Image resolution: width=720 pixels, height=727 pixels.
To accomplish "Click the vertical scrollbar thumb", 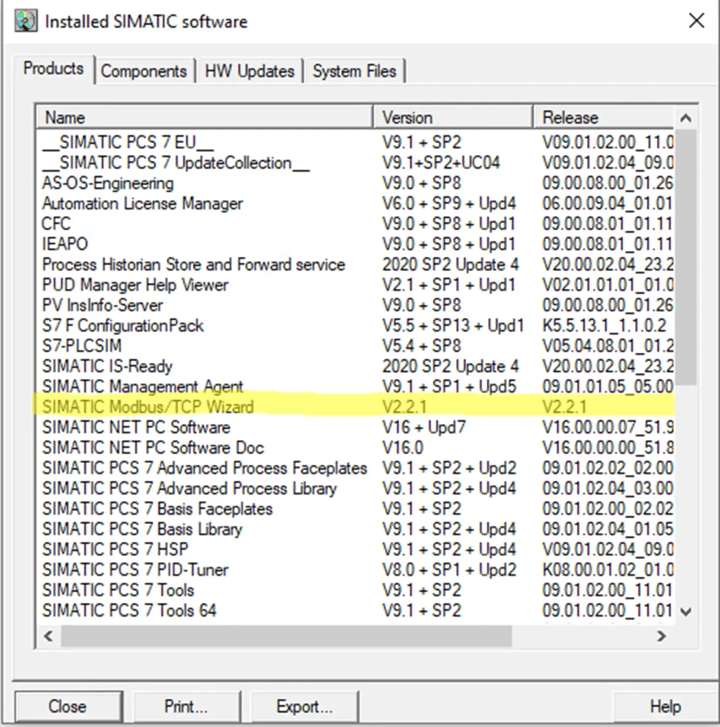I will pyautogui.click(x=686, y=257).
